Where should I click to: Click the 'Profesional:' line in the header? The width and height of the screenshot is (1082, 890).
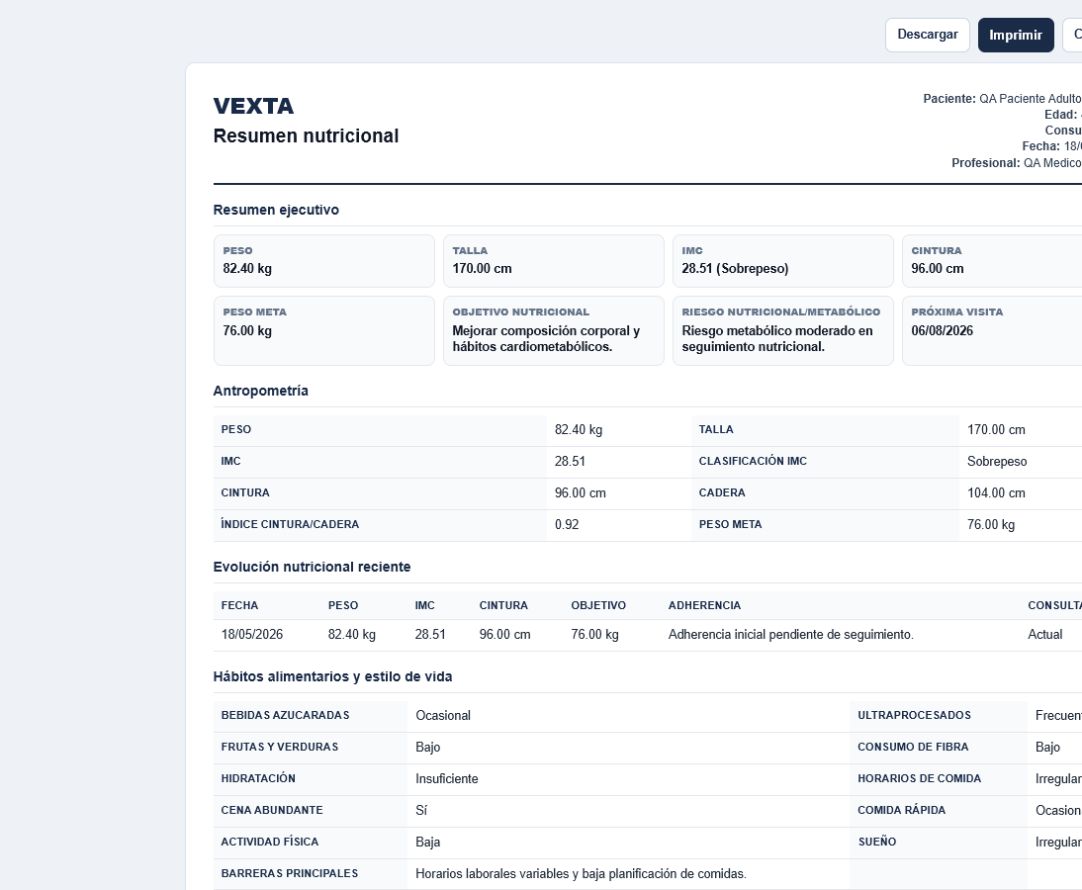tap(1016, 163)
